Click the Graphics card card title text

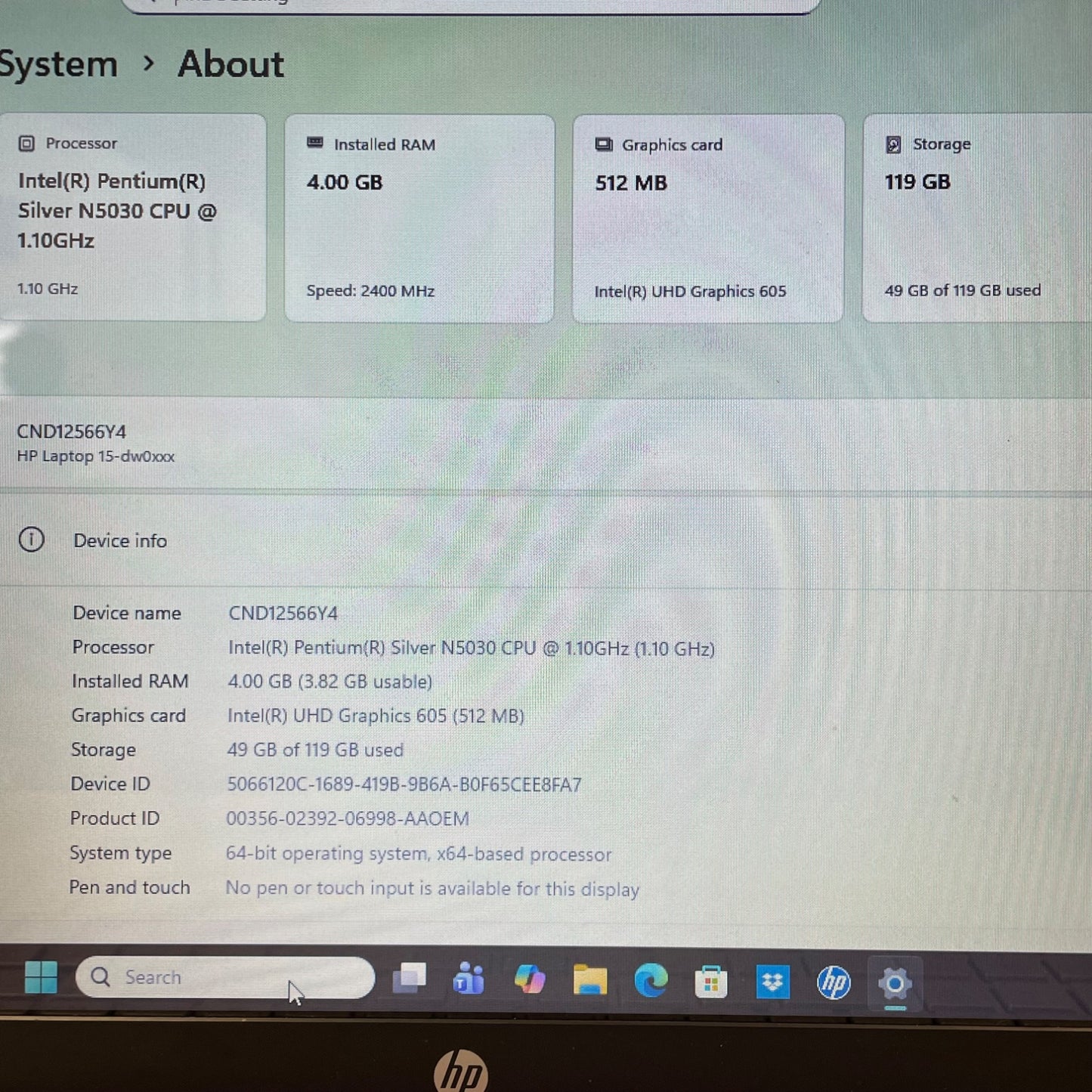(x=673, y=145)
